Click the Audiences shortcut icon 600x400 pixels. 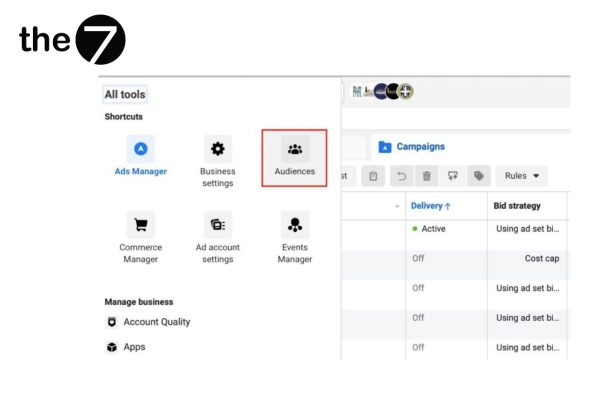tap(294, 150)
